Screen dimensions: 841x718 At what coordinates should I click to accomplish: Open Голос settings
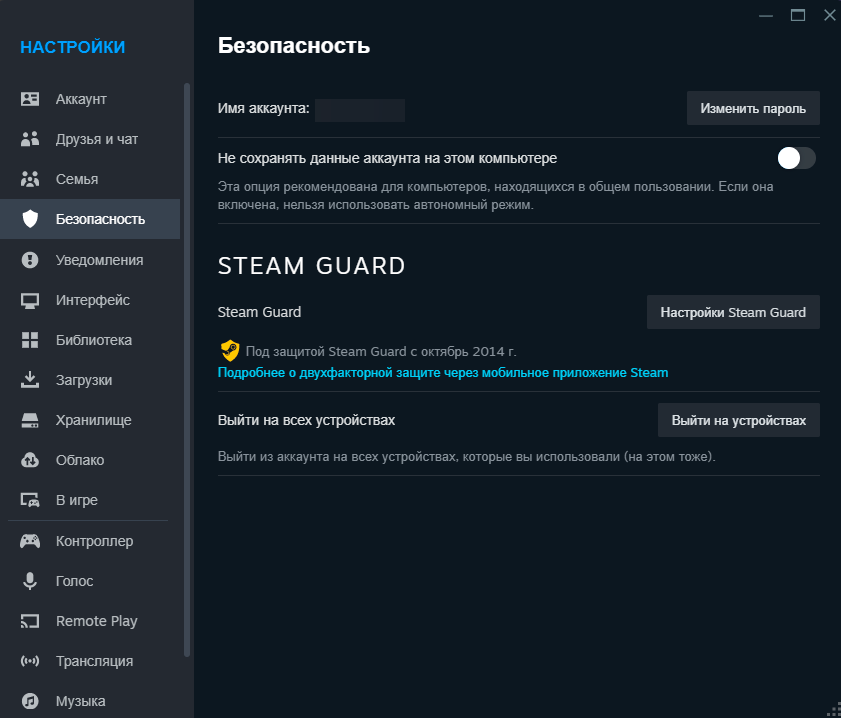(90, 581)
